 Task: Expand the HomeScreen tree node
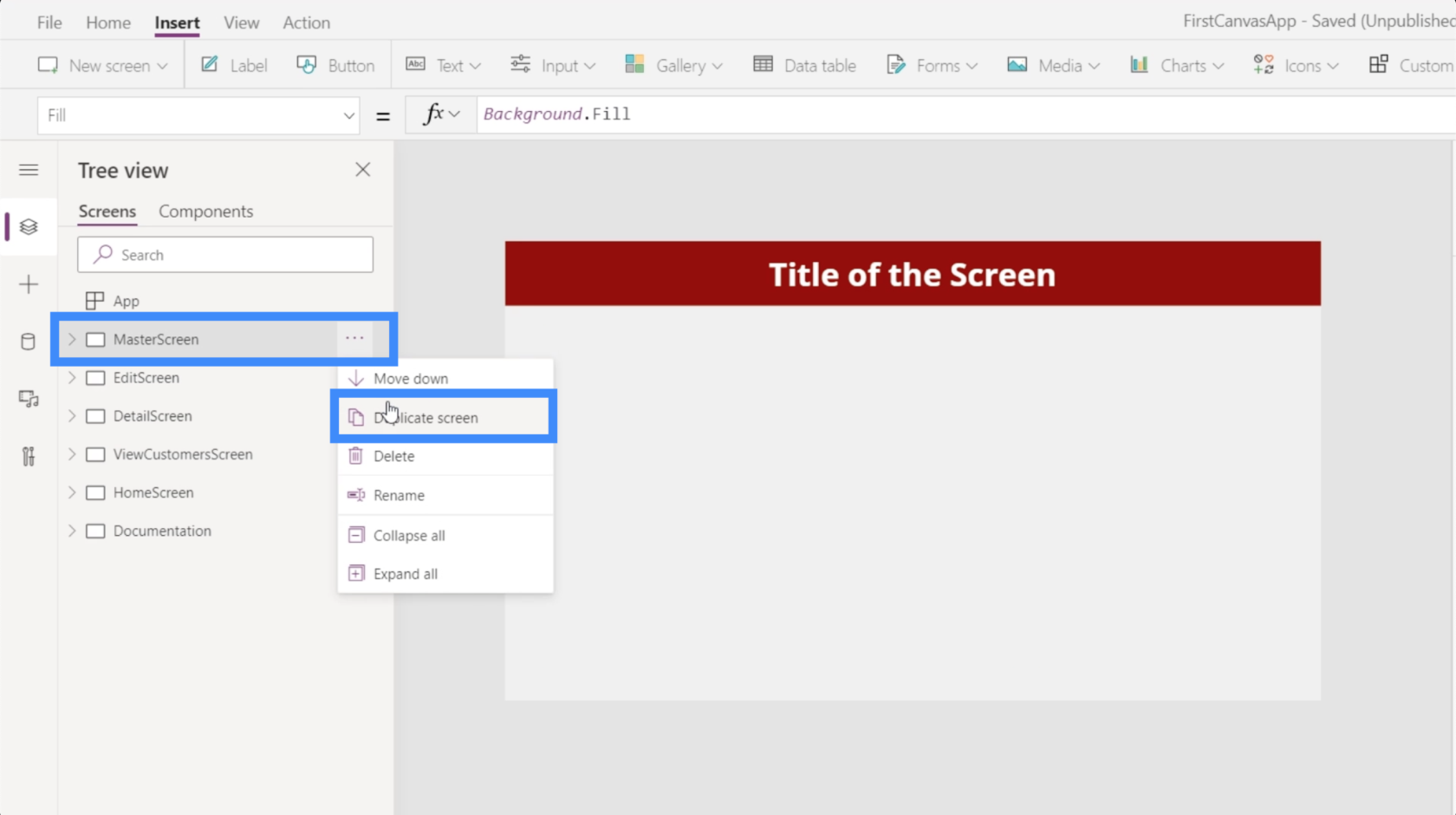pos(72,492)
